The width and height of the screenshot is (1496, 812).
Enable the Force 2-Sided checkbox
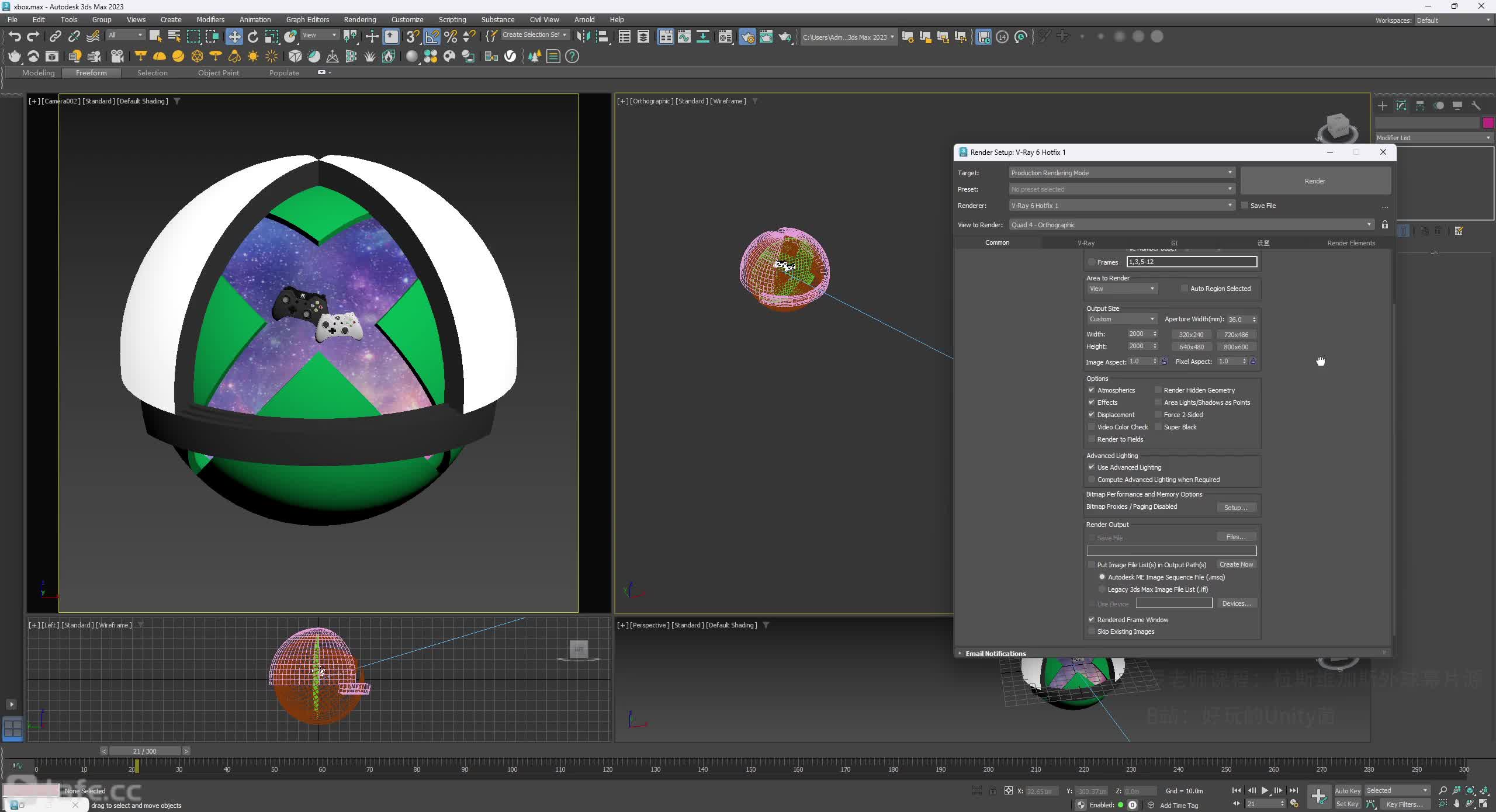tap(1158, 415)
